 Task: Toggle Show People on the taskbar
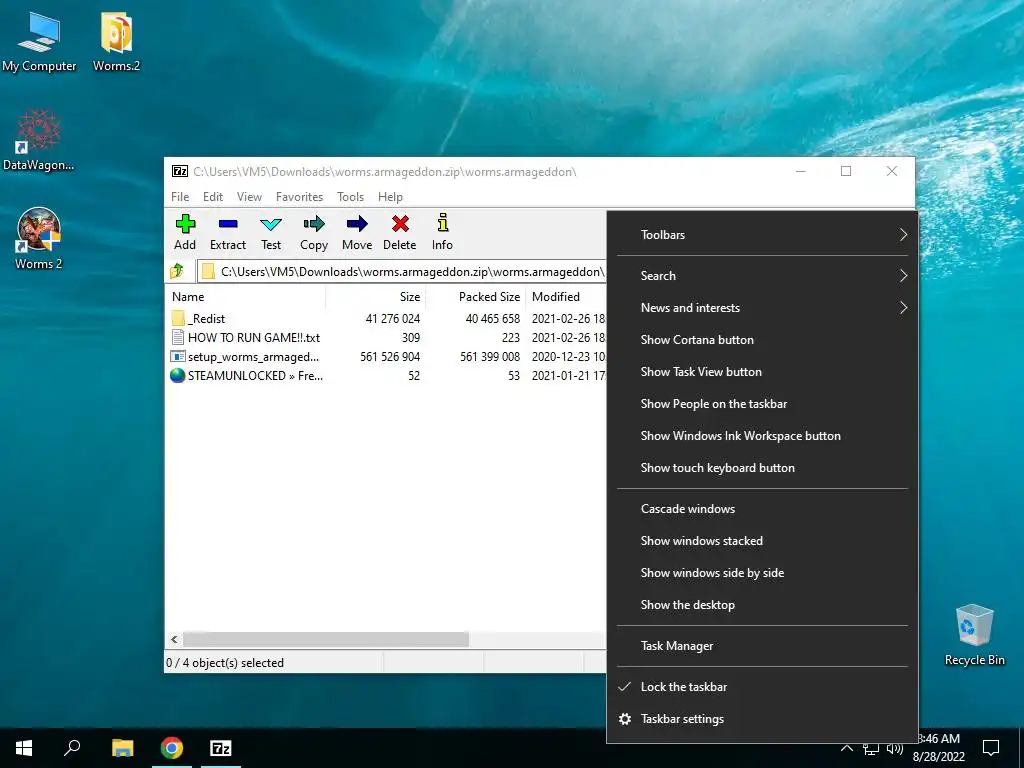(x=762, y=404)
